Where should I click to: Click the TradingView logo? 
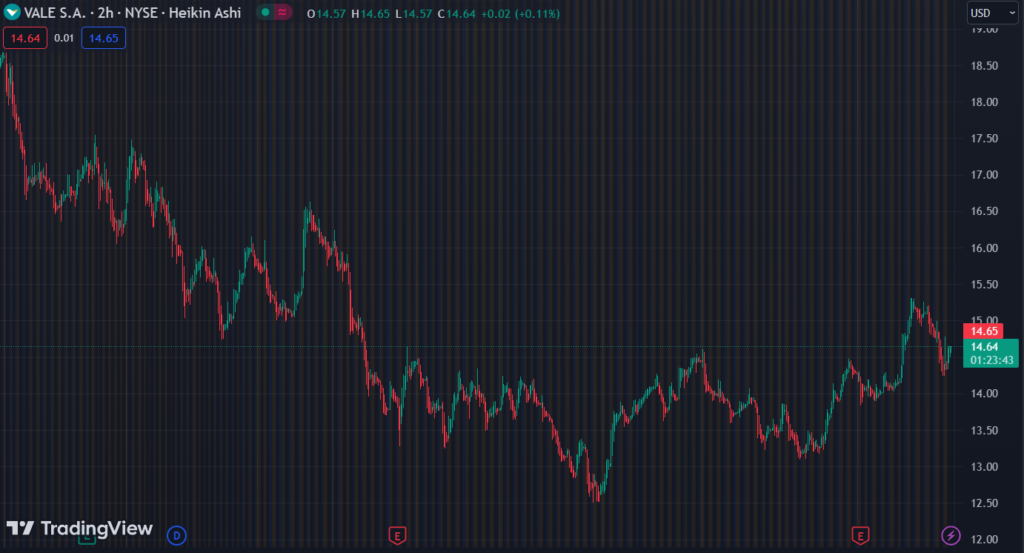pyautogui.click(x=80, y=528)
